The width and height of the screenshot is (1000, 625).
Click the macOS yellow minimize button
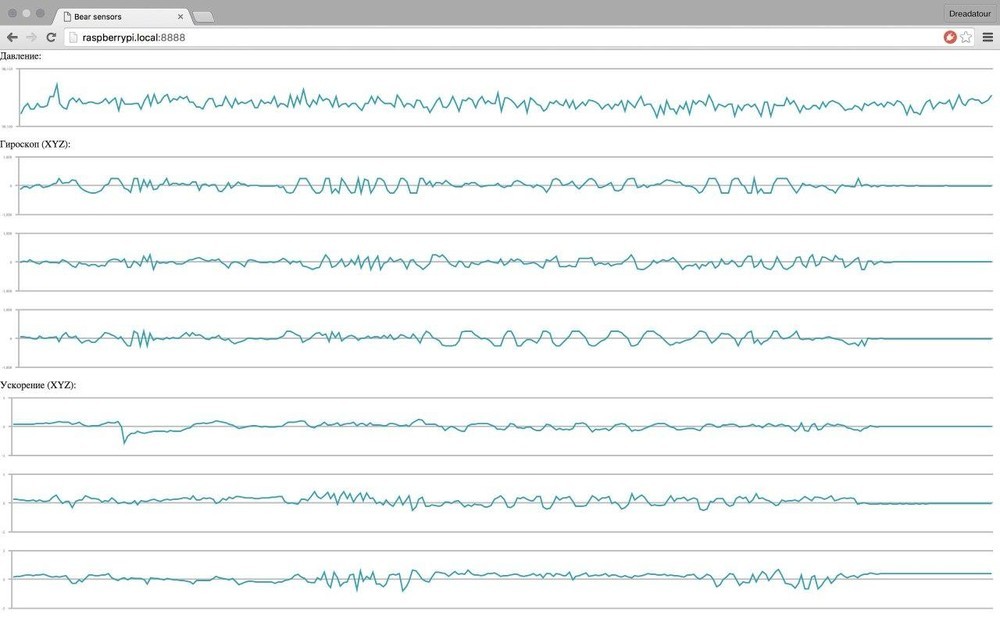(26, 13)
